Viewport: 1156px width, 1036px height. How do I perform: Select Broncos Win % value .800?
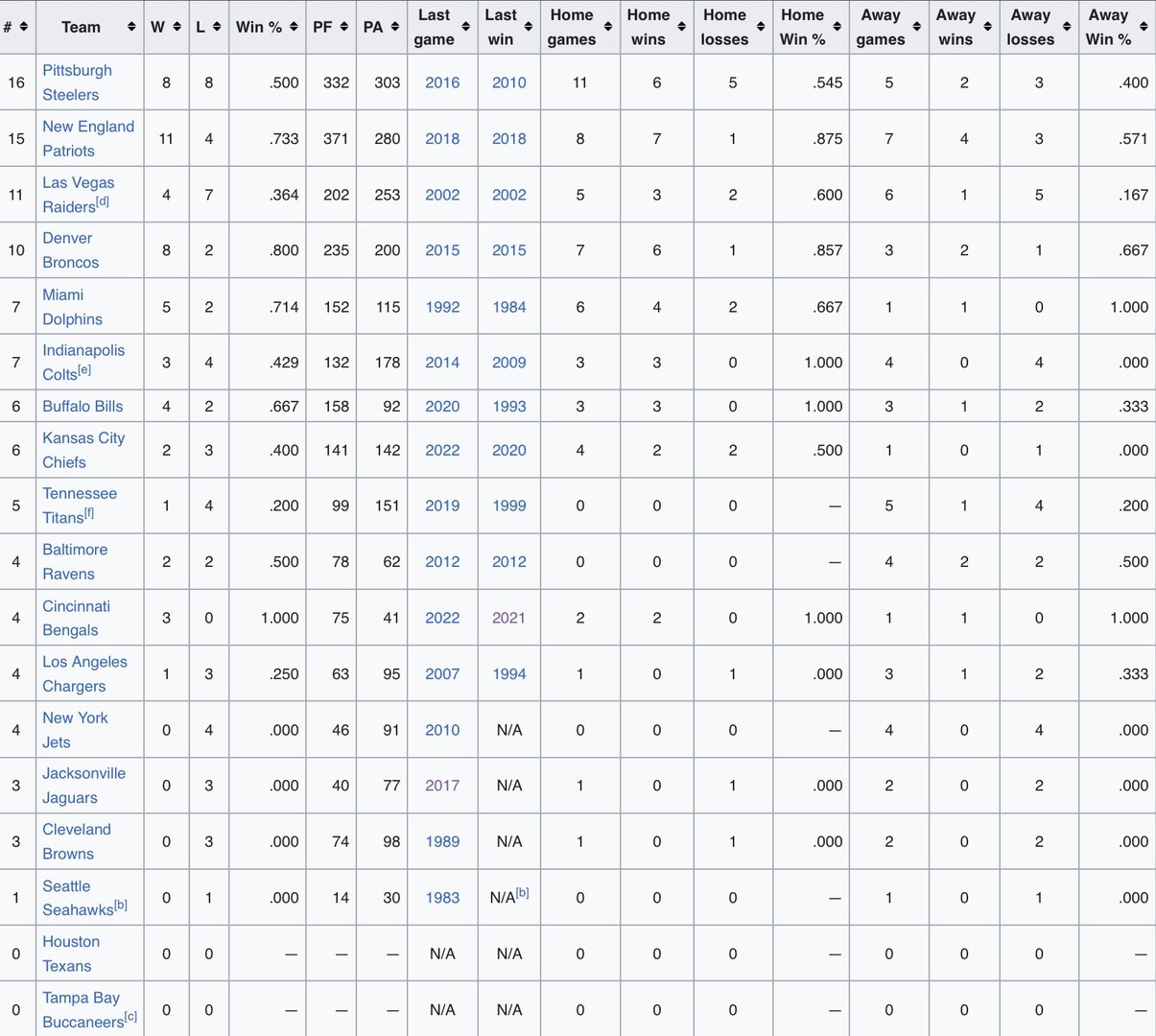tap(284, 250)
